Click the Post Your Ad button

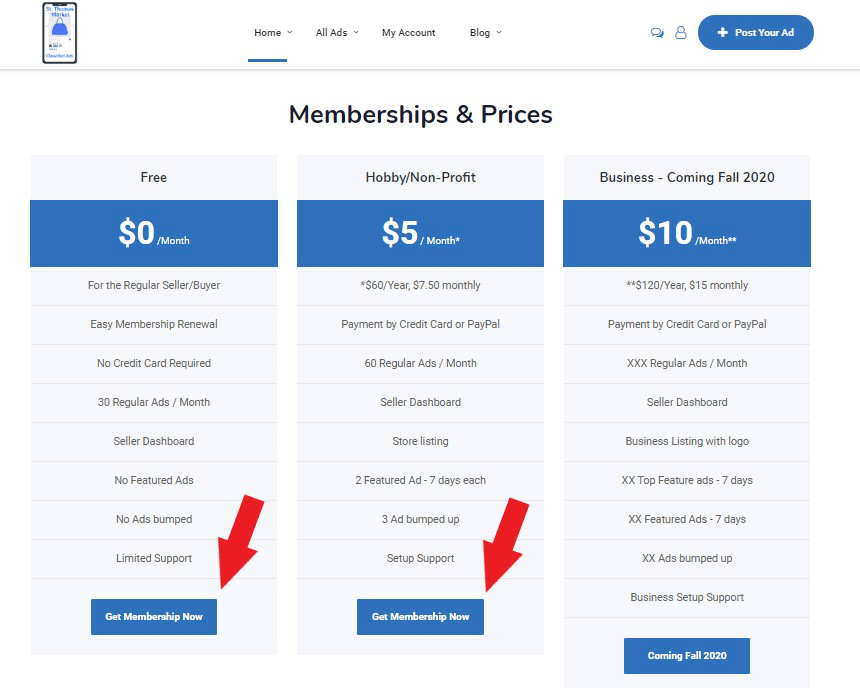[755, 32]
